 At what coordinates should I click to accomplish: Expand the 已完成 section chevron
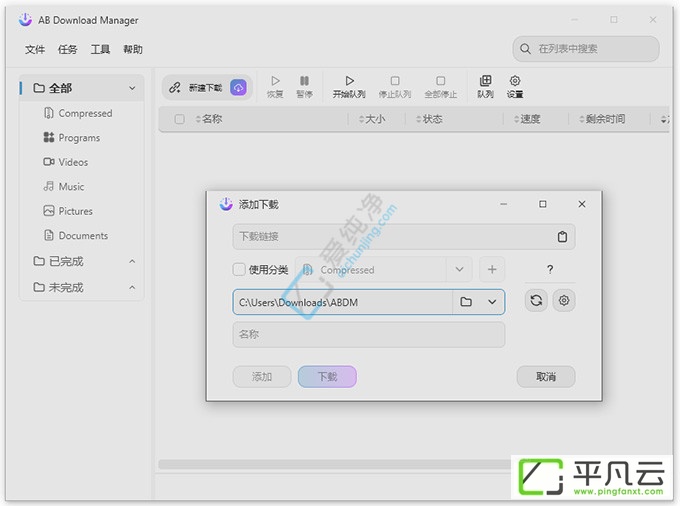pyautogui.click(x=132, y=261)
